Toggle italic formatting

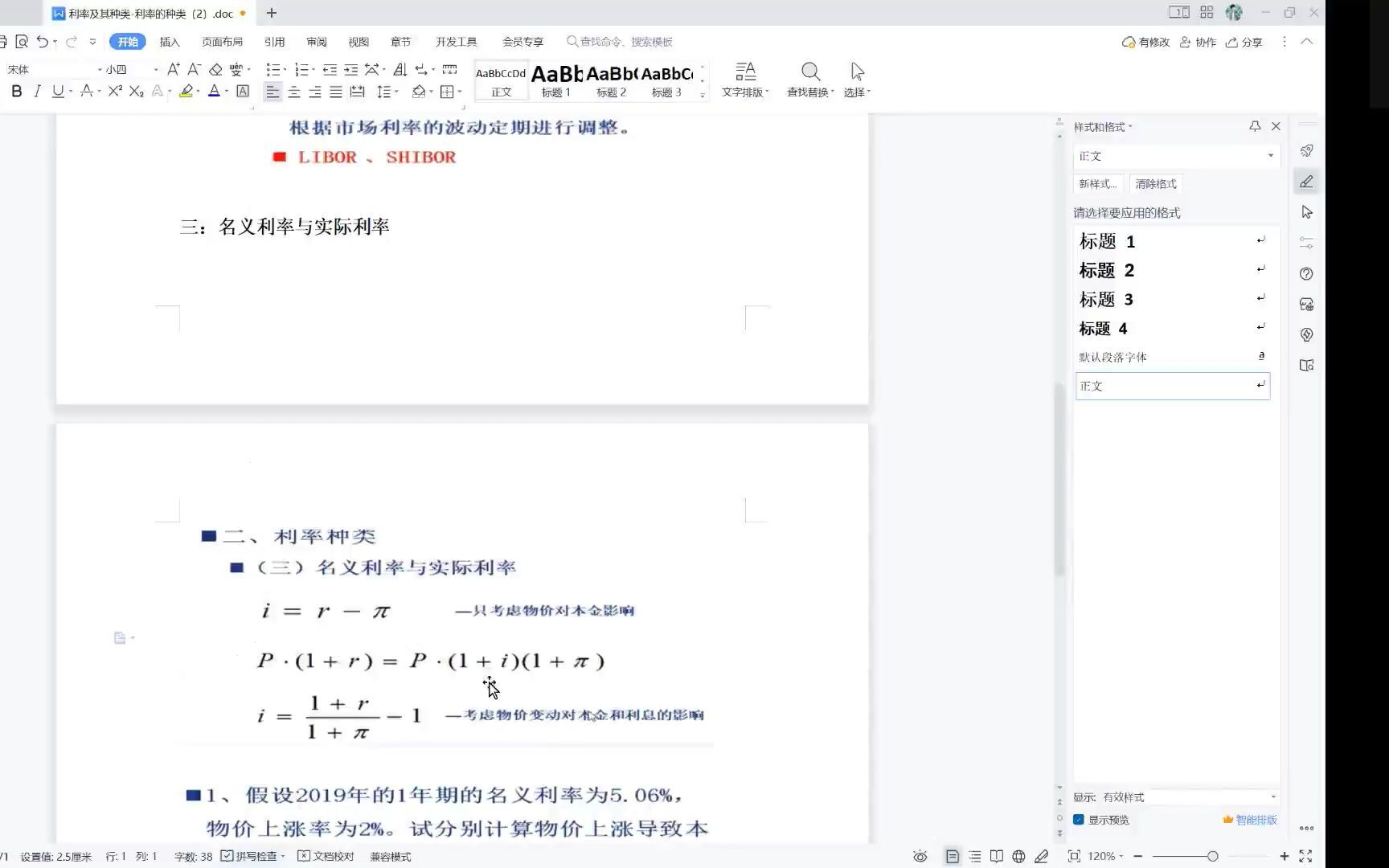(x=37, y=92)
